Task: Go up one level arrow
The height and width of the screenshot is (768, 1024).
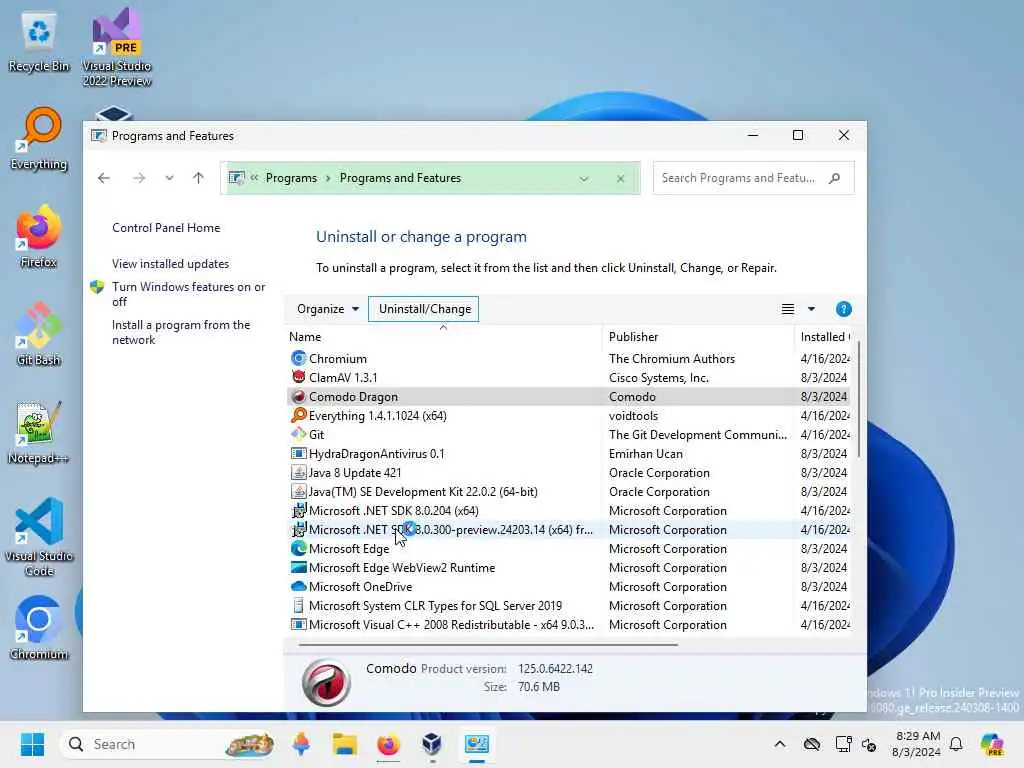Action: point(199,178)
